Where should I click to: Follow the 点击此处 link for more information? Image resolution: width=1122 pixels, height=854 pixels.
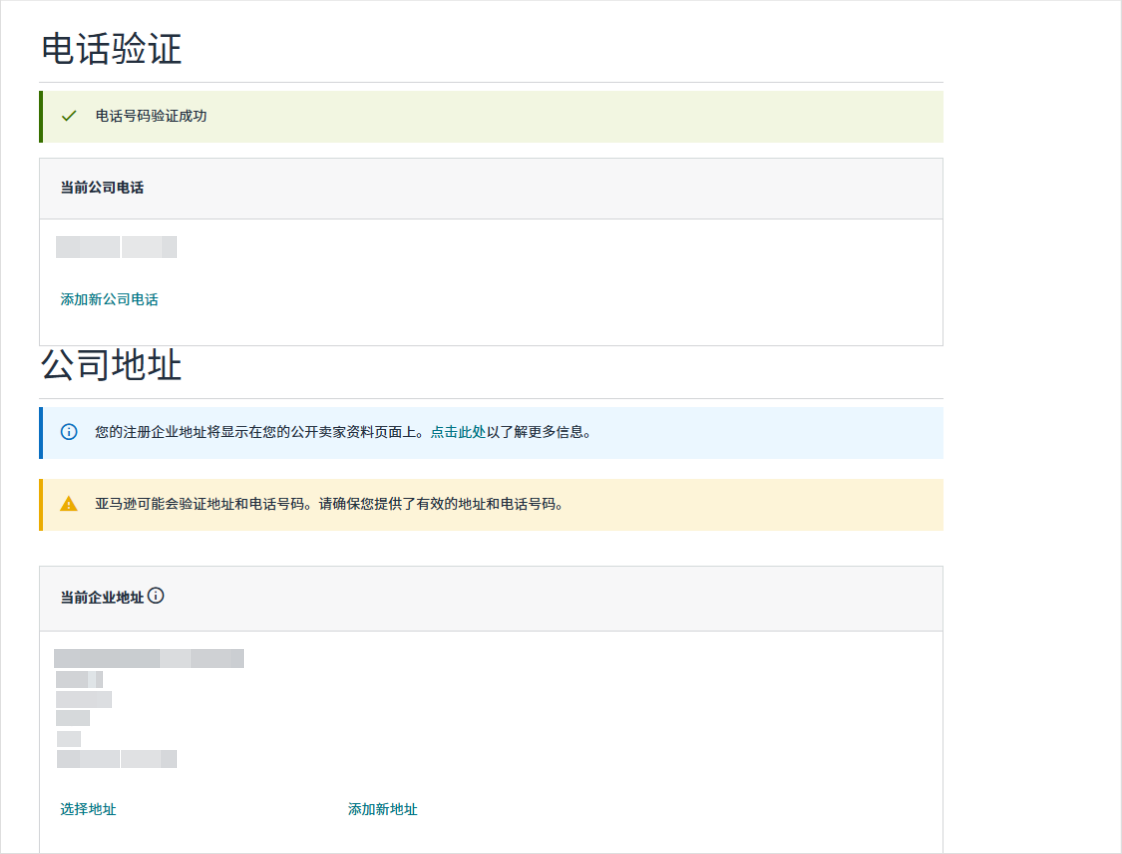(x=458, y=433)
